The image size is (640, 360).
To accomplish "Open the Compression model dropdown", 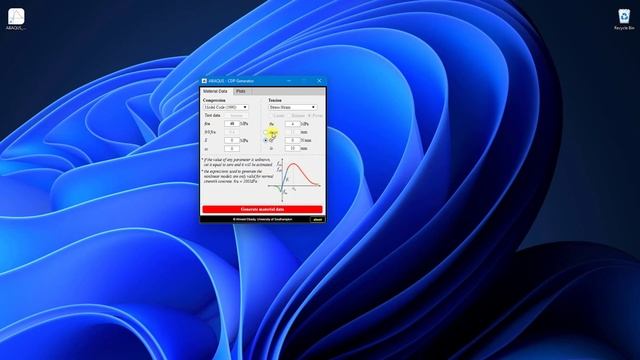I will pyautogui.click(x=226, y=107).
